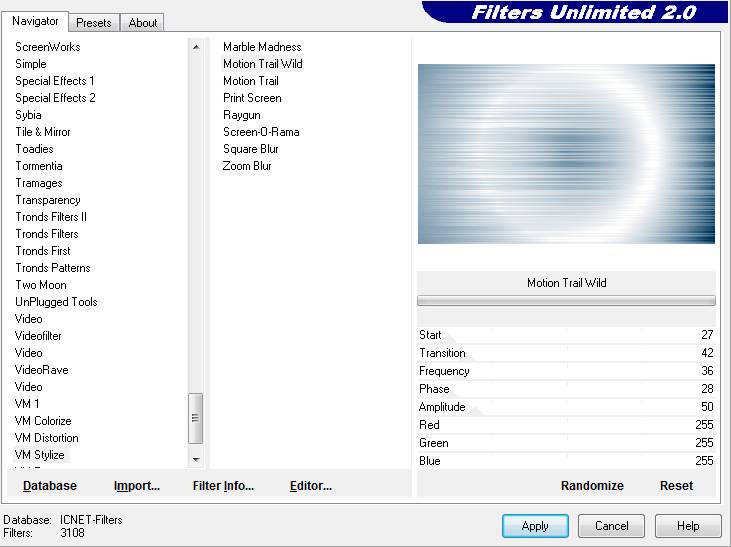Adjust the Amplitude slider
The image size is (731, 547).
coord(566,407)
